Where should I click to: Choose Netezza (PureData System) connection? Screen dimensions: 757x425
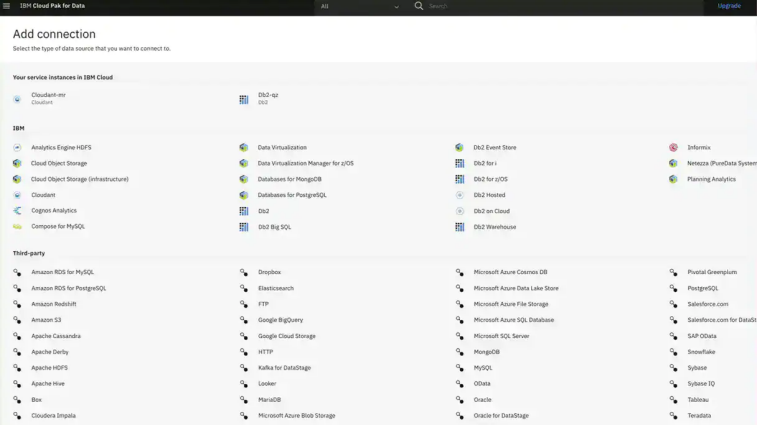tap(722, 163)
